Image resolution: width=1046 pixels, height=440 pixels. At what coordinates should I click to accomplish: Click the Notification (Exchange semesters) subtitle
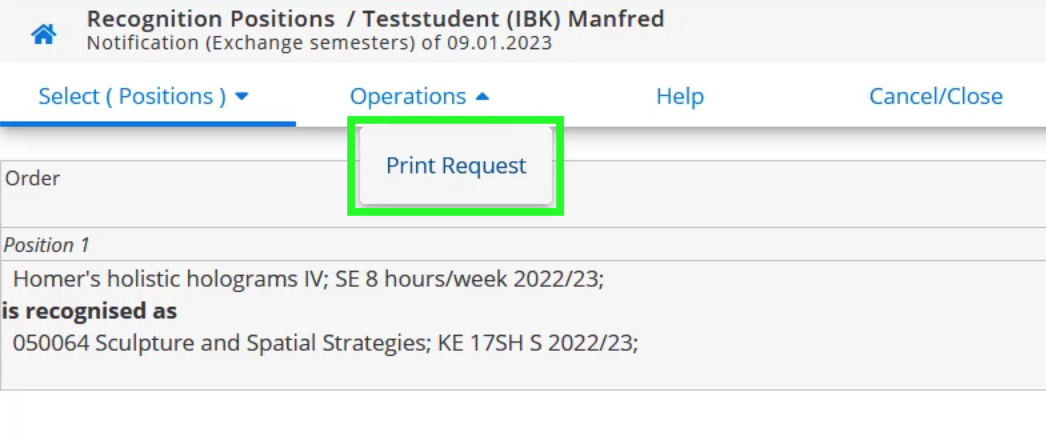(x=318, y=43)
